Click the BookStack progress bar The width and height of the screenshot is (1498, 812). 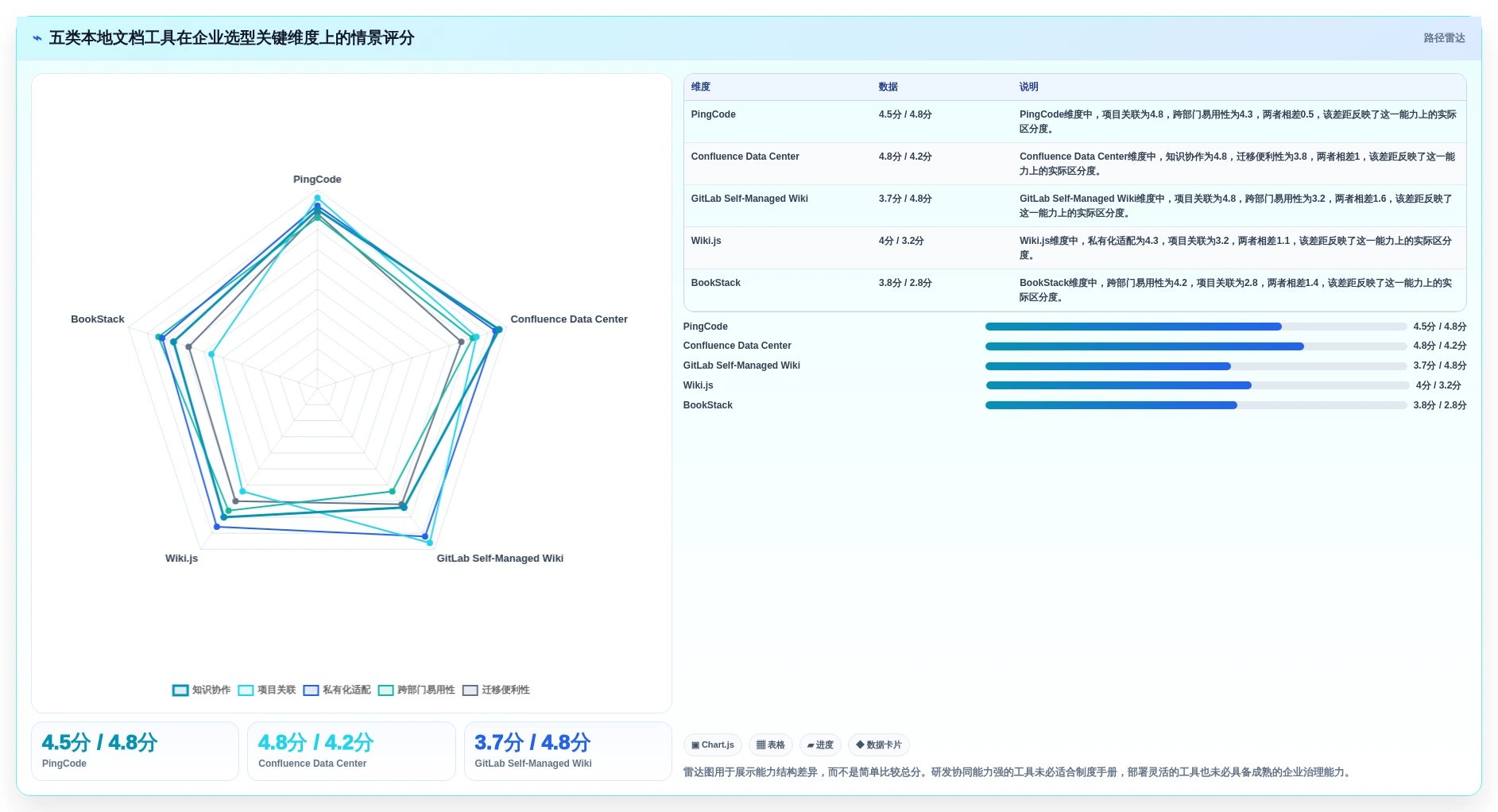pyautogui.click(x=1196, y=405)
